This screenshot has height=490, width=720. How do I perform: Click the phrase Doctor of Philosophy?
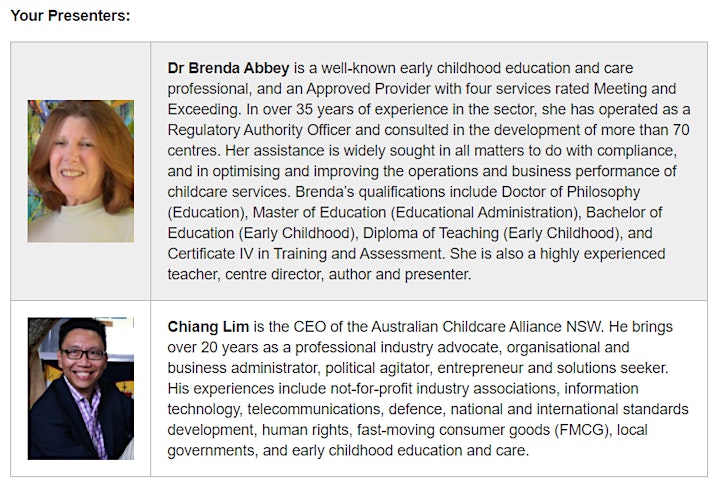[x=571, y=191]
